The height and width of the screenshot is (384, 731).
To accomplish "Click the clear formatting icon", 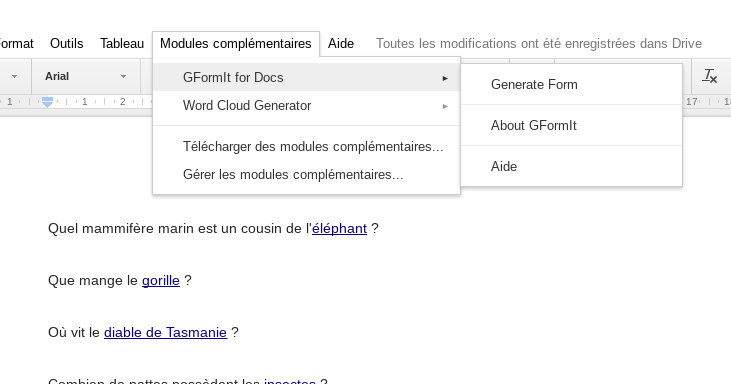I will (x=710, y=76).
